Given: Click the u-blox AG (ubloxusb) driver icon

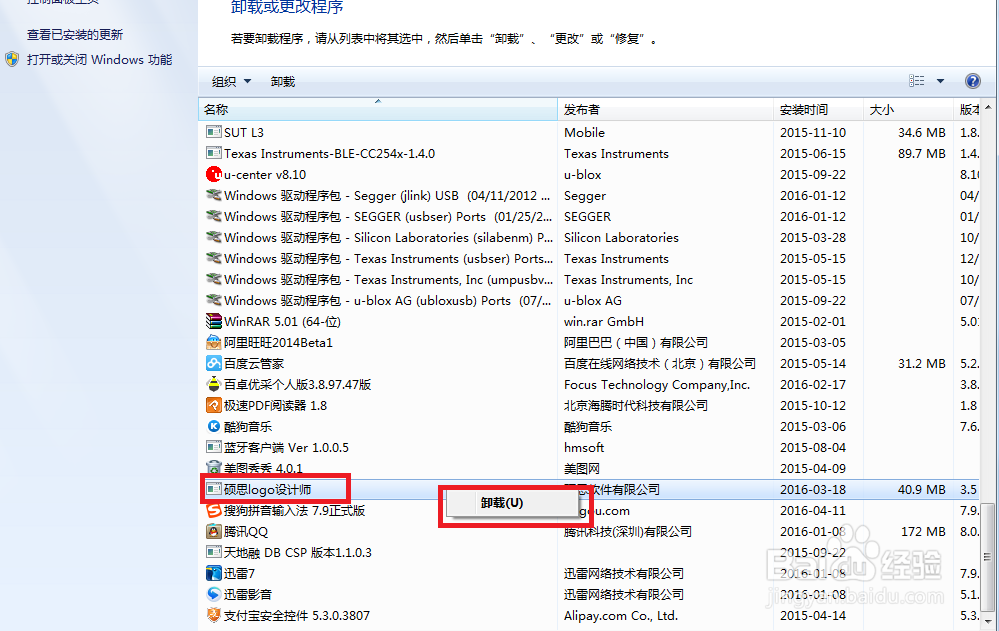Looking at the screenshot, I should [213, 300].
